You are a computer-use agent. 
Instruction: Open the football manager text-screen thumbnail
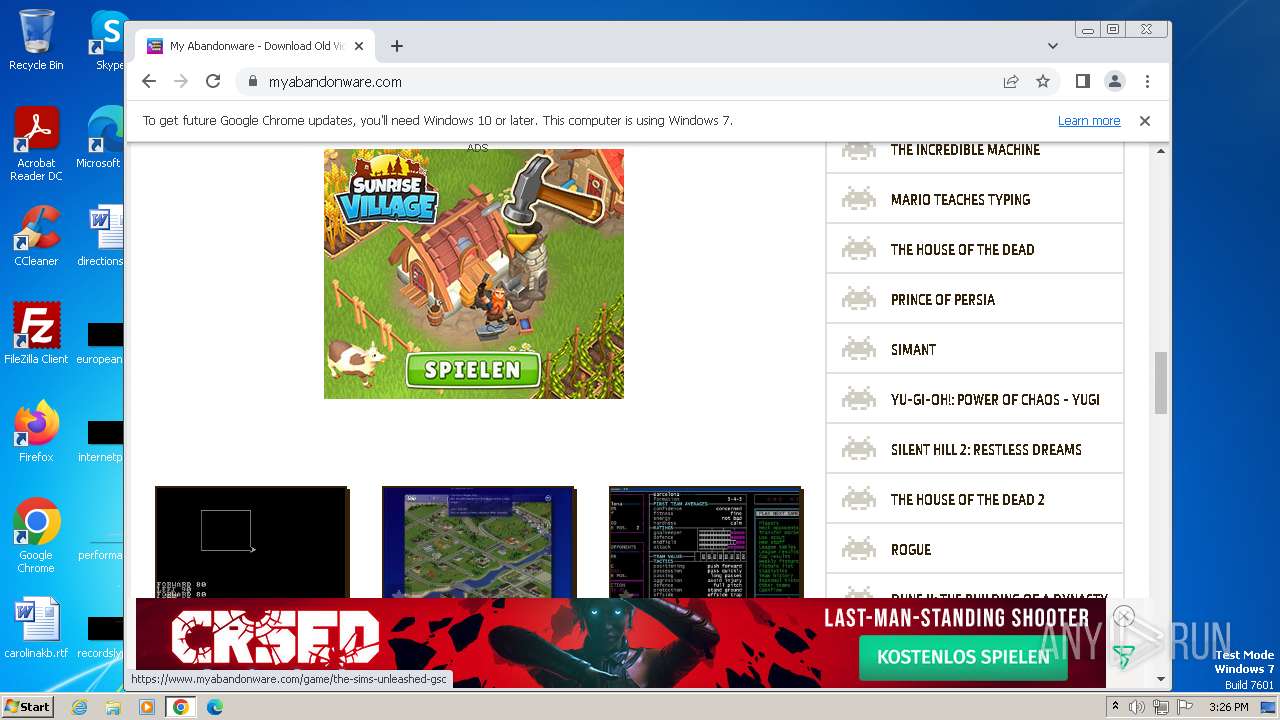(705, 542)
